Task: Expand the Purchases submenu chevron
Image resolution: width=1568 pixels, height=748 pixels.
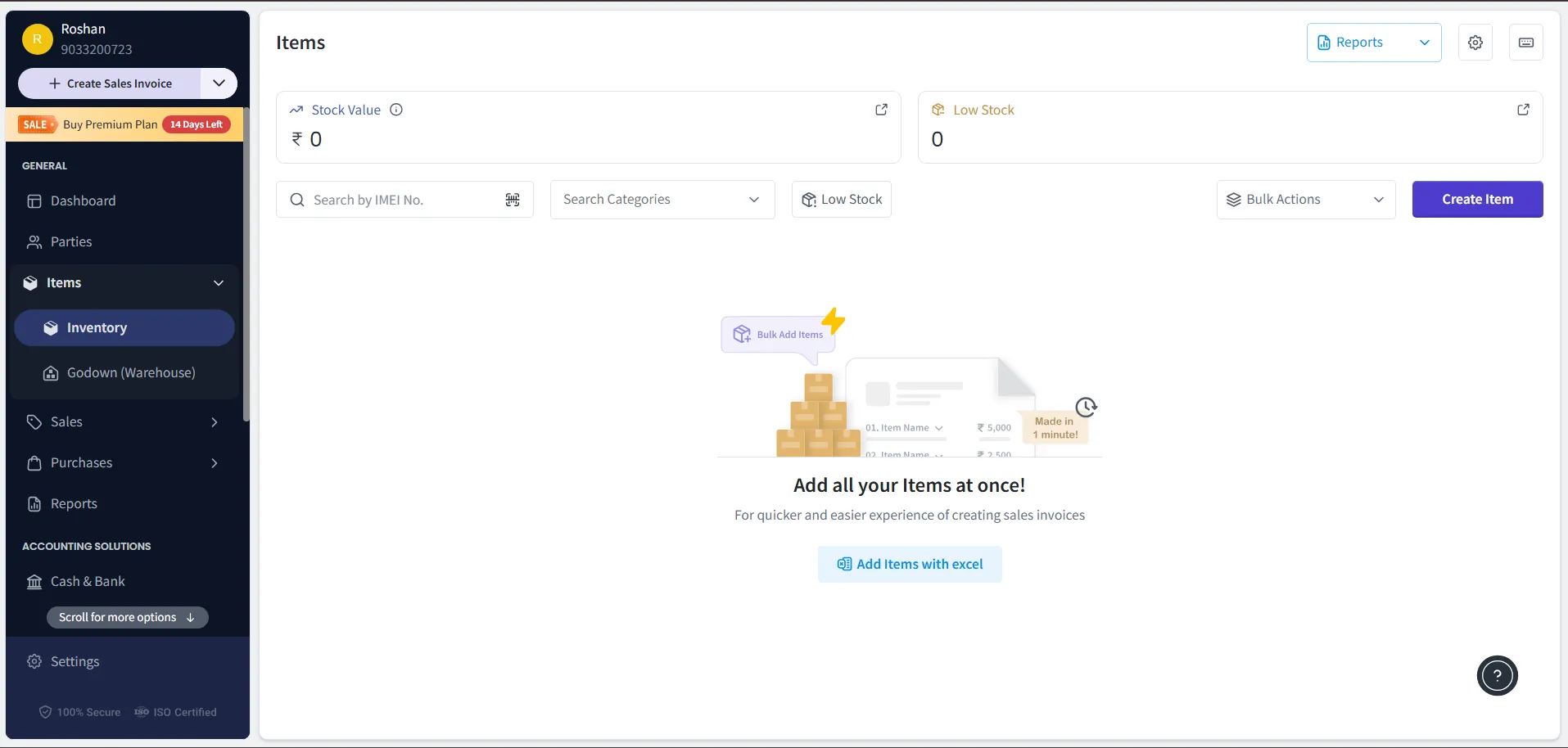Action: pyautogui.click(x=215, y=463)
